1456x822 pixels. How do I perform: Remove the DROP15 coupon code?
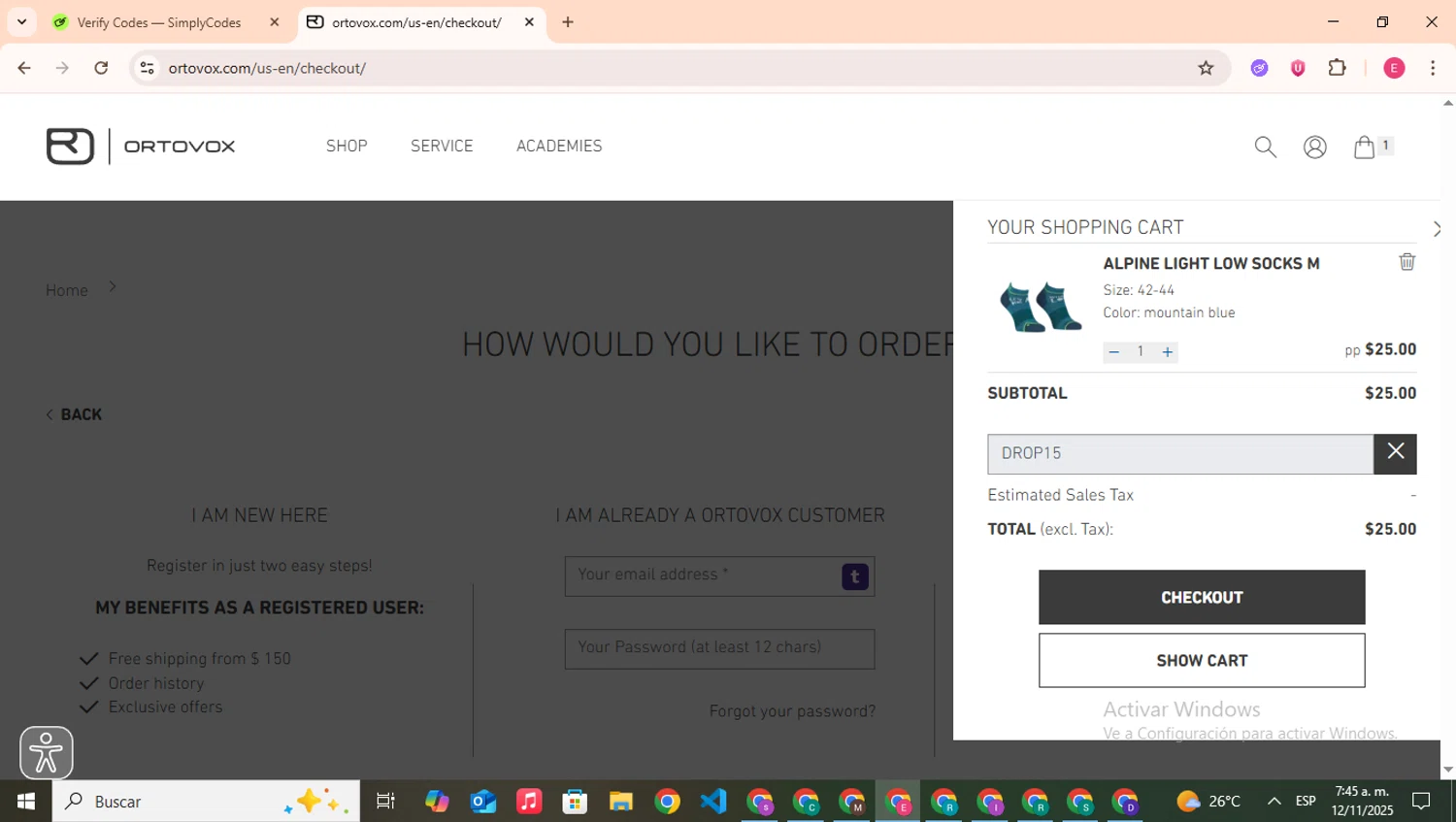pos(1395,453)
